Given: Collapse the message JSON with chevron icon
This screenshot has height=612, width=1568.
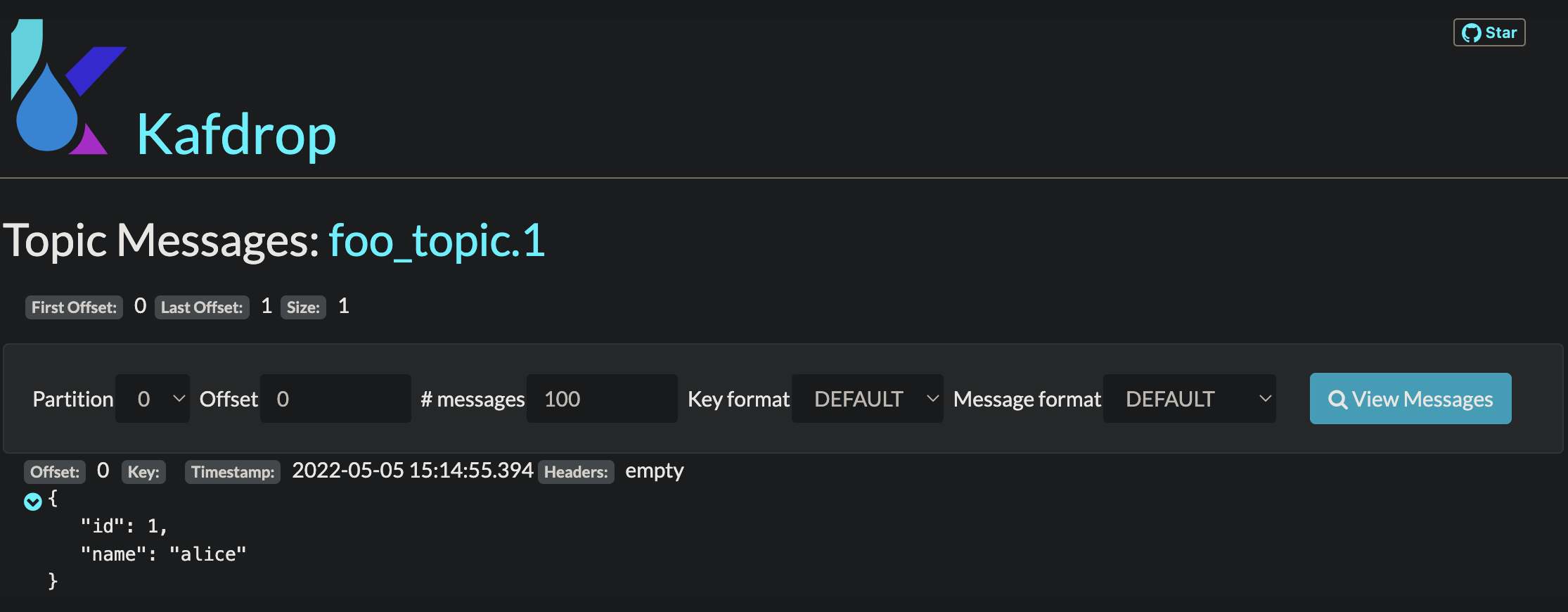Looking at the screenshot, I should click(x=32, y=501).
